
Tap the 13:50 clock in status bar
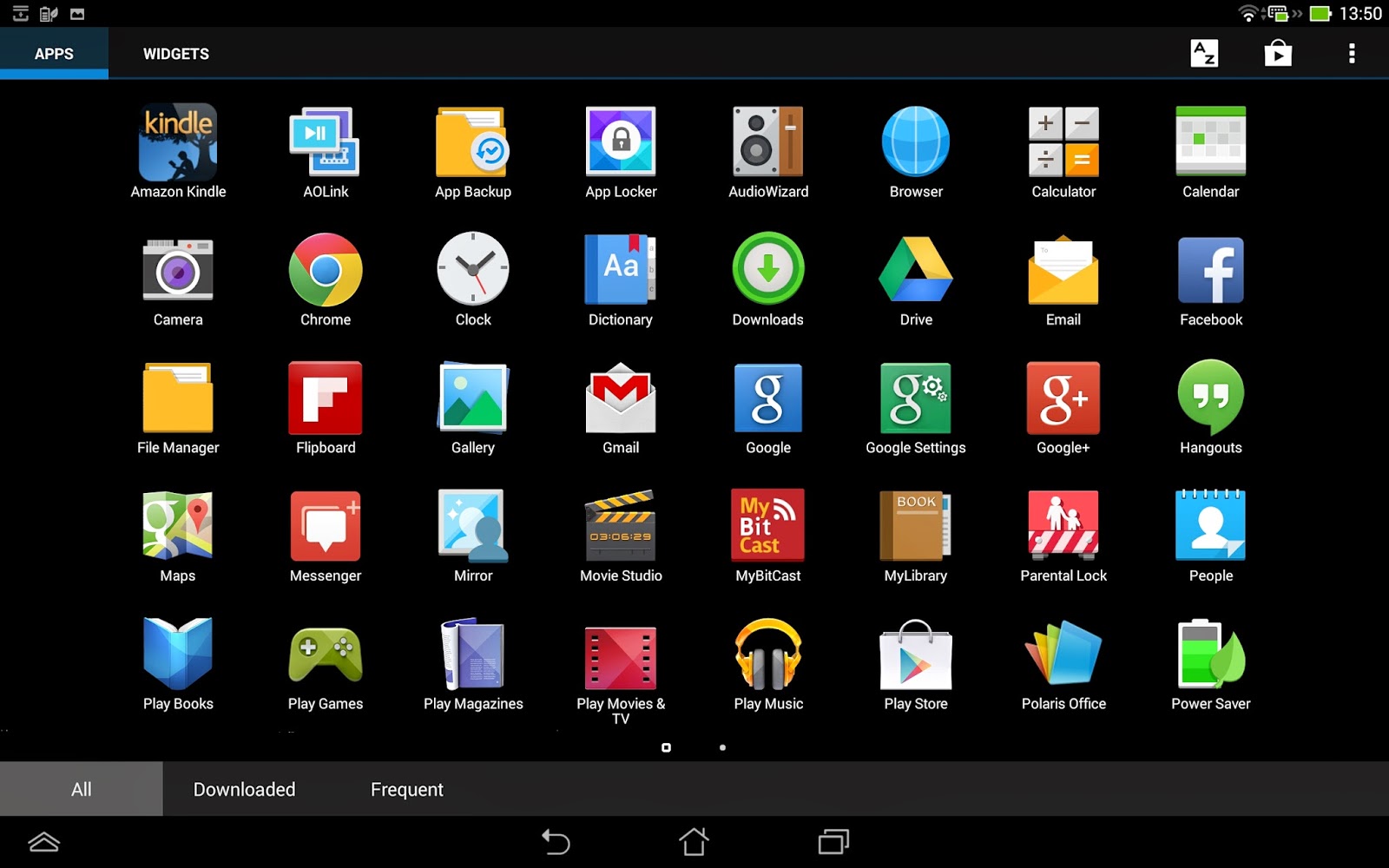[x=1360, y=13]
